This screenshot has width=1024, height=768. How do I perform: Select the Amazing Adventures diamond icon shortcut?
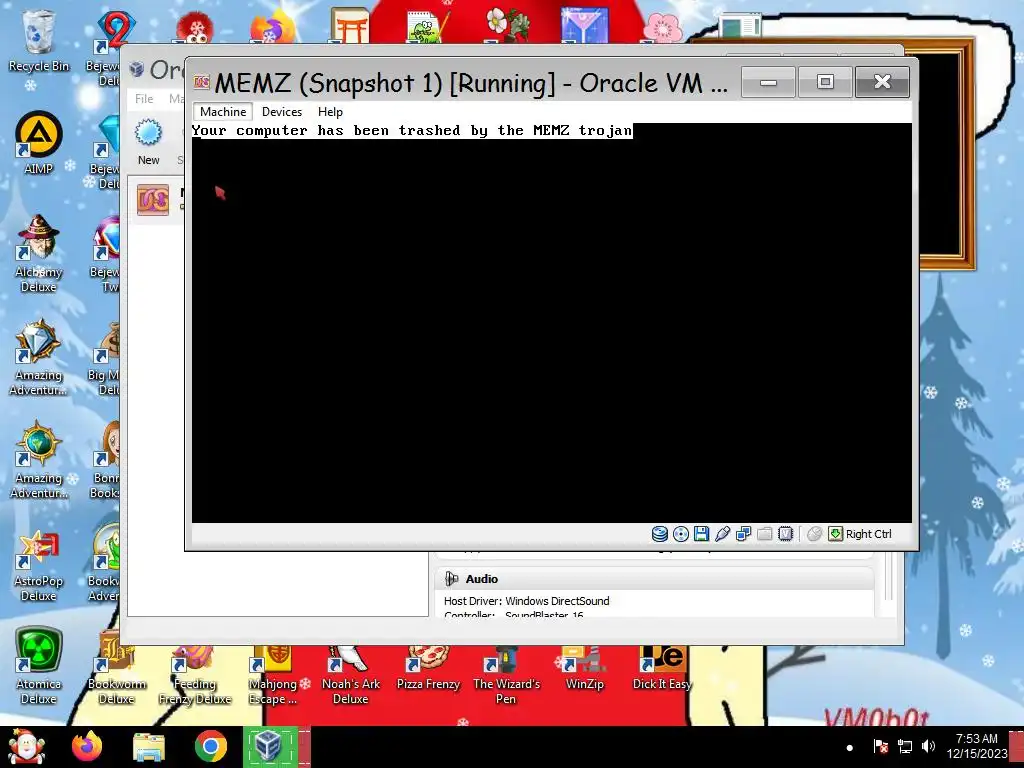pos(39,357)
